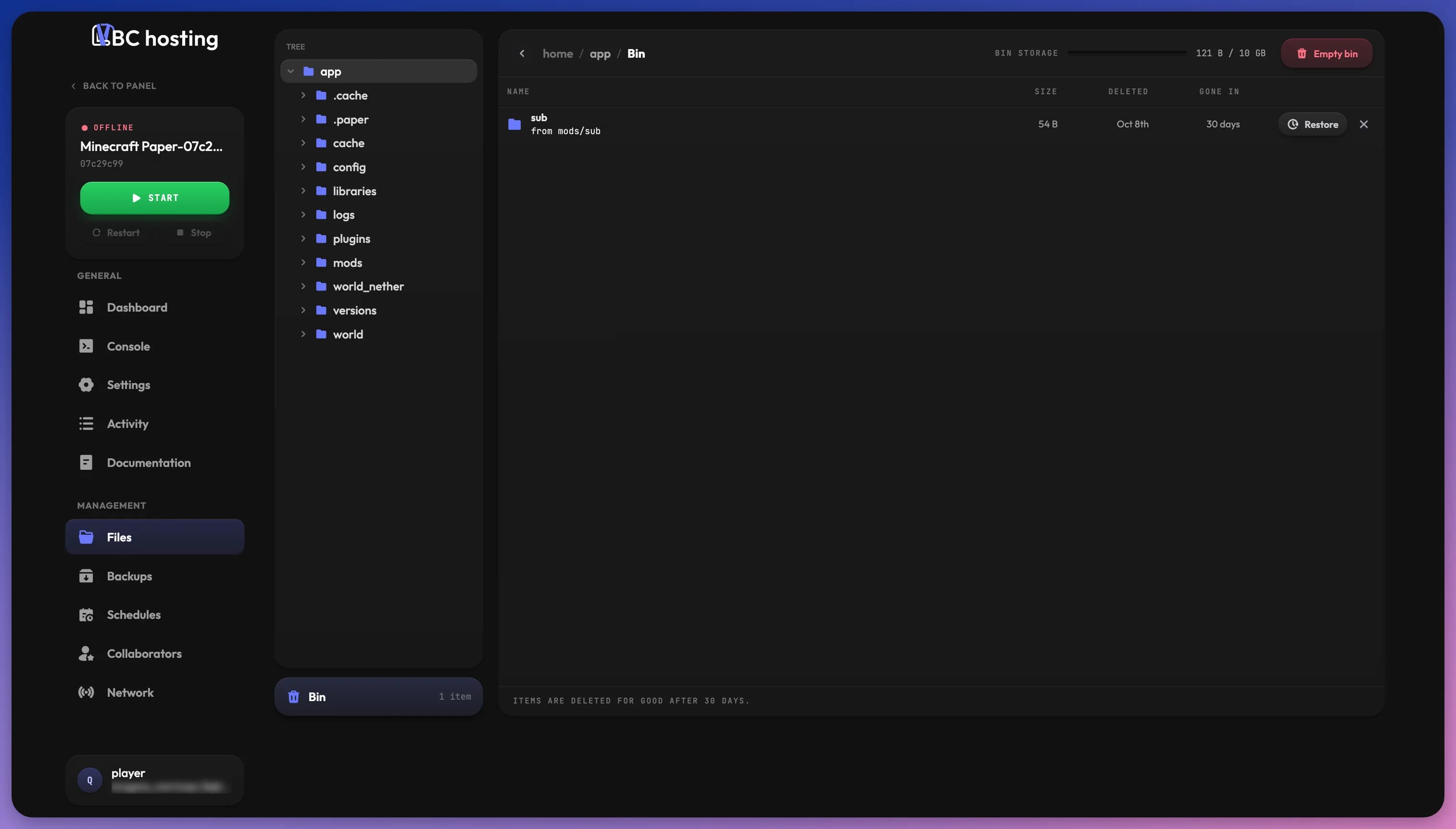Click the Dashboard icon in the sidebar
This screenshot has height=829, width=1456.
[86, 307]
